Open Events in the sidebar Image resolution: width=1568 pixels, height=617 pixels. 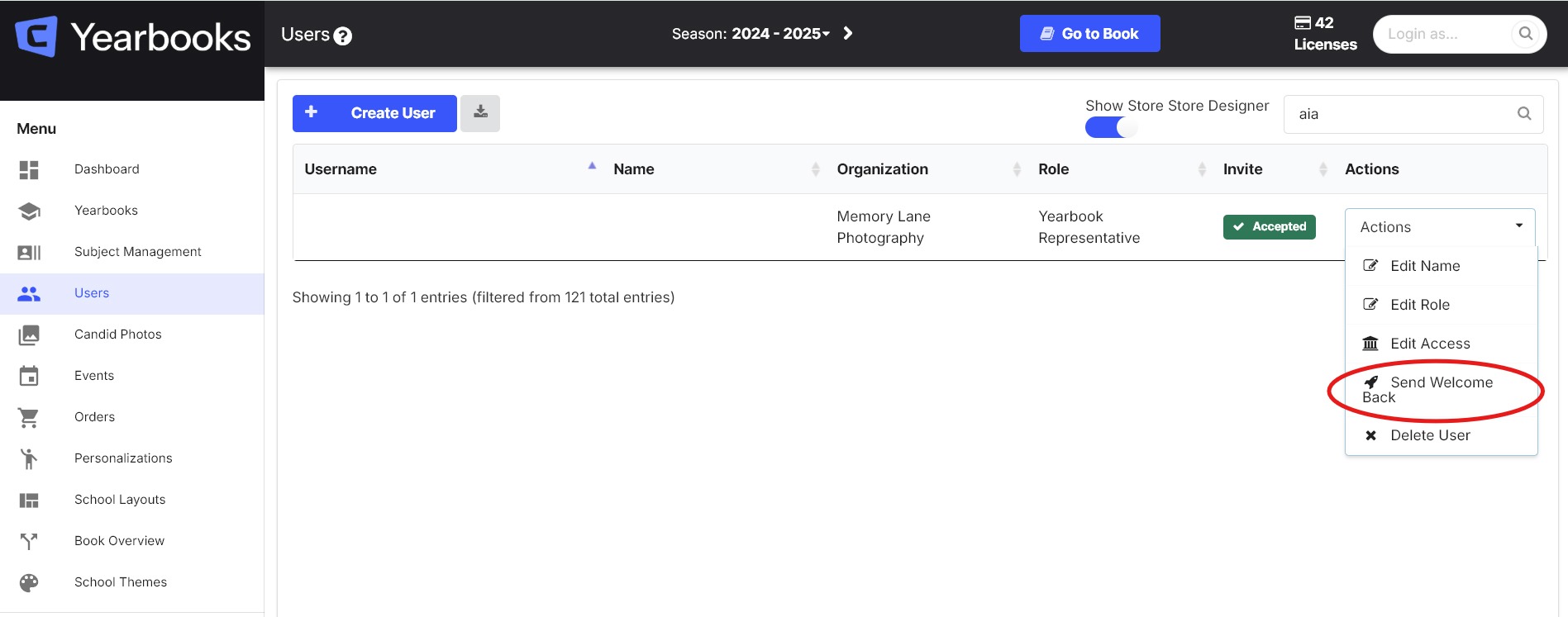132,376
